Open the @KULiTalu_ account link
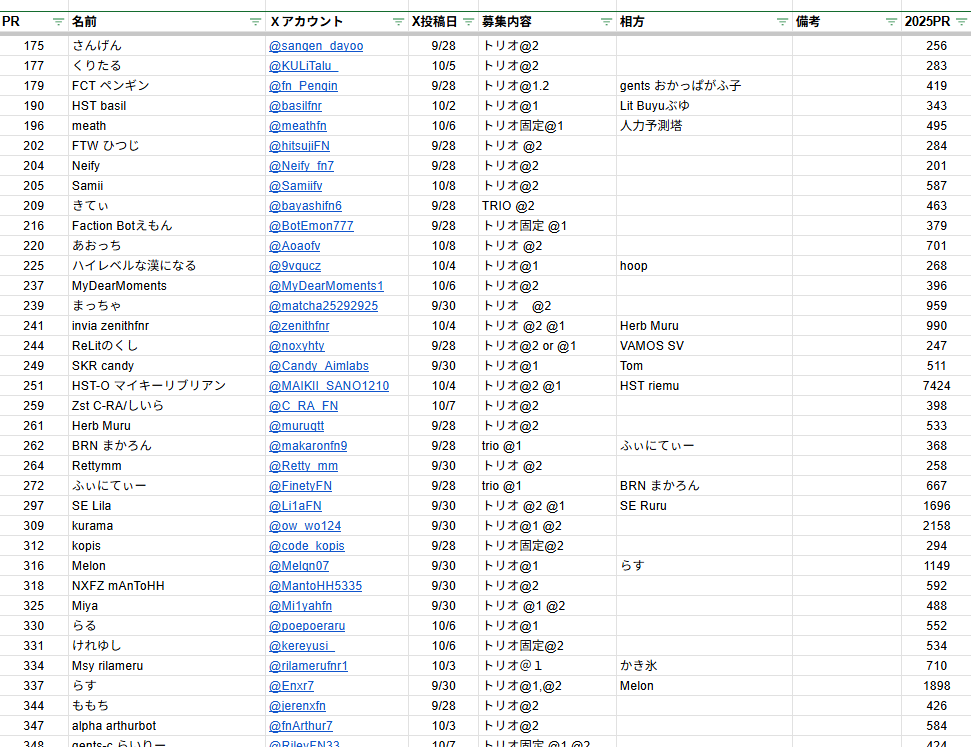This screenshot has height=747, width=971. [x=303, y=66]
